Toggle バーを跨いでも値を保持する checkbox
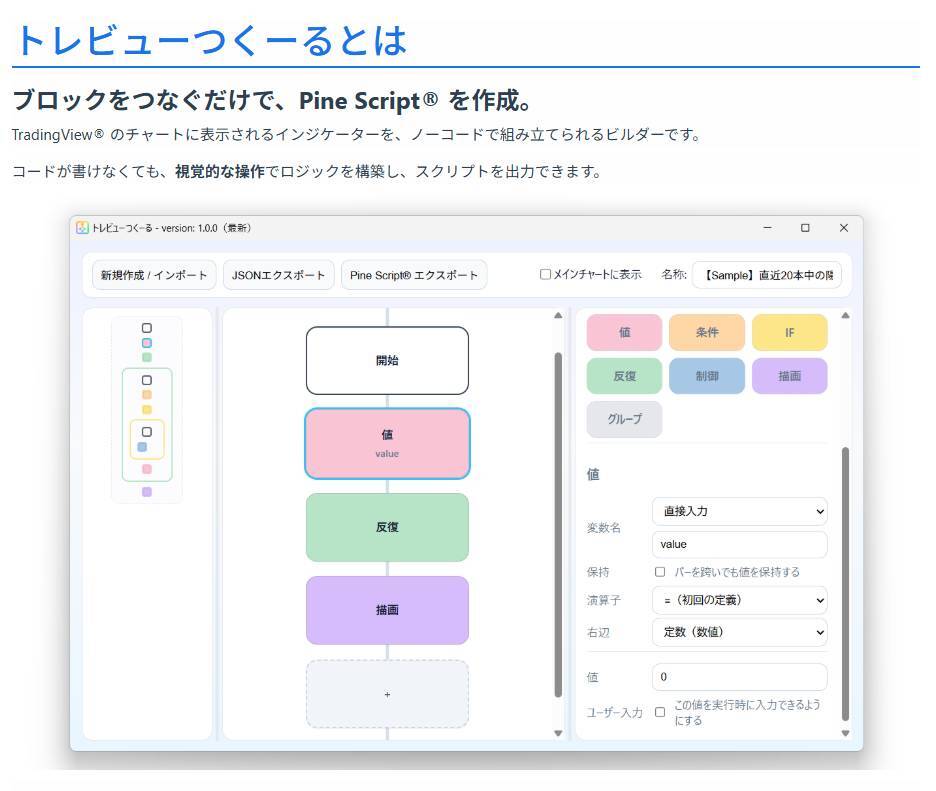 point(660,572)
